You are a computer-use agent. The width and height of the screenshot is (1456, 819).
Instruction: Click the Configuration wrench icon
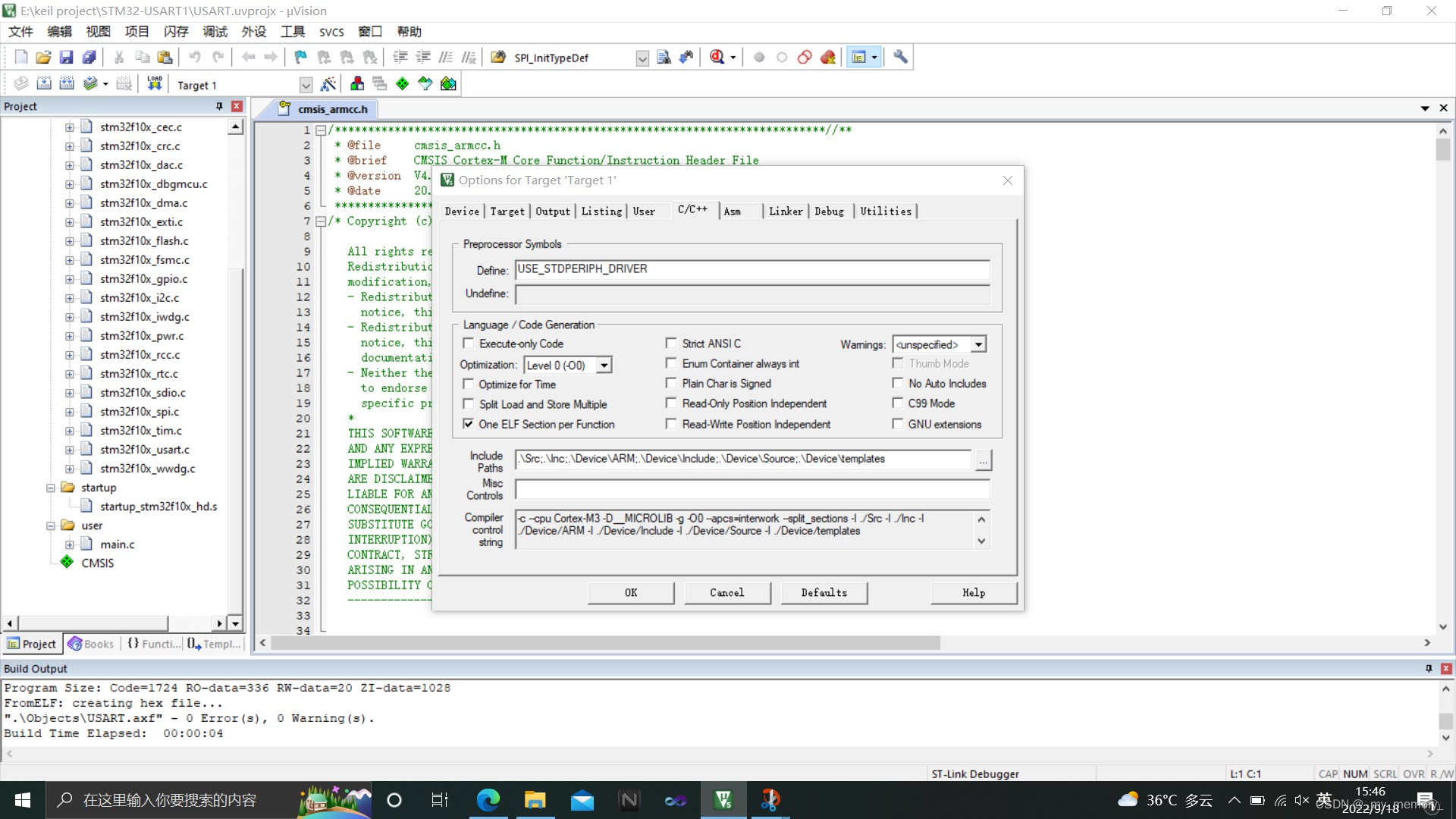click(900, 58)
